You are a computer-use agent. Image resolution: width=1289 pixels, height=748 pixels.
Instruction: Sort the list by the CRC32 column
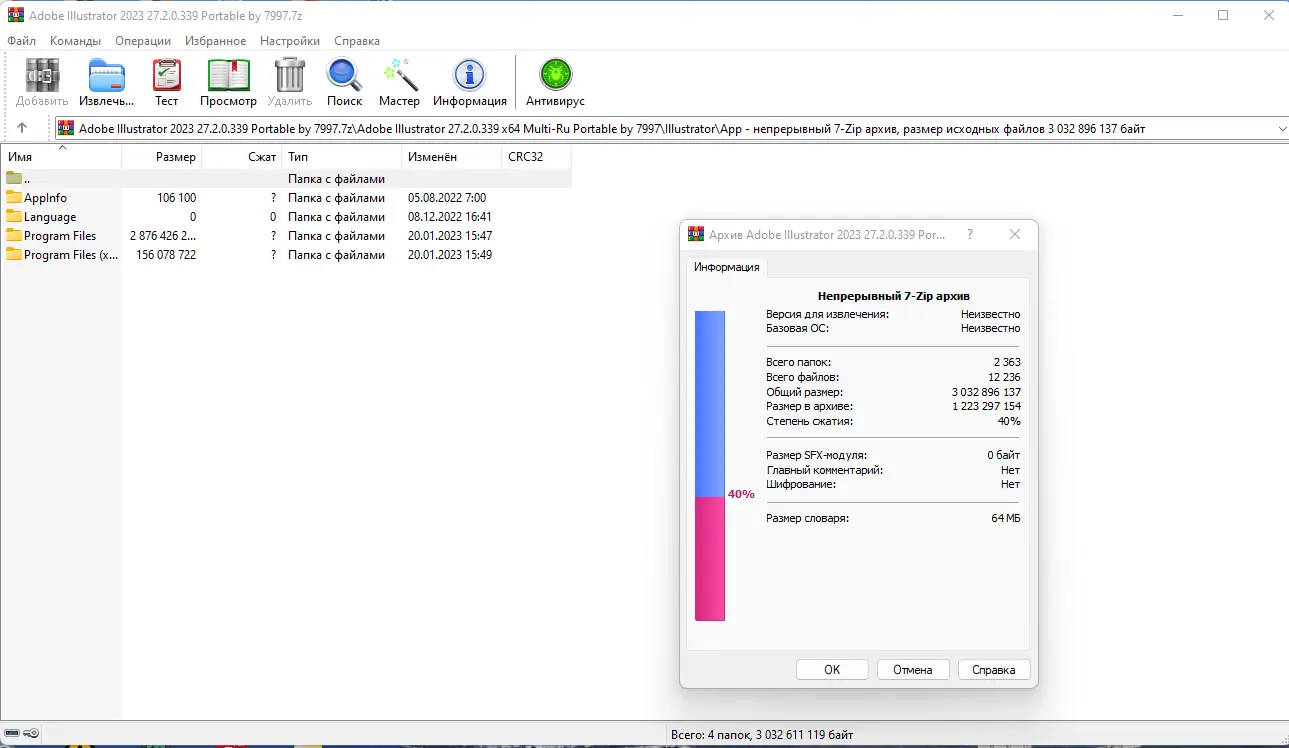(536, 157)
